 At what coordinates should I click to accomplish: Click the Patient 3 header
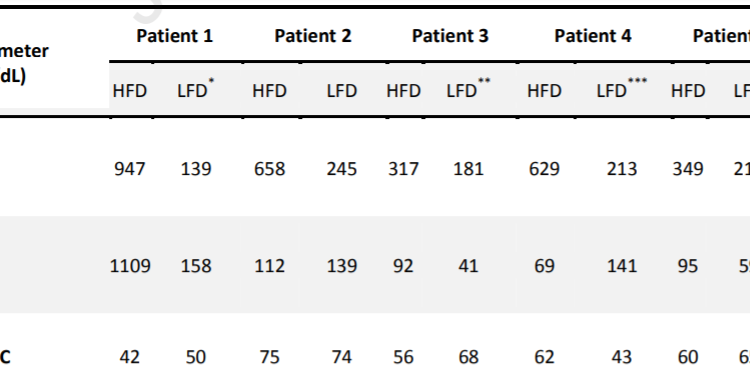click(450, 36)
